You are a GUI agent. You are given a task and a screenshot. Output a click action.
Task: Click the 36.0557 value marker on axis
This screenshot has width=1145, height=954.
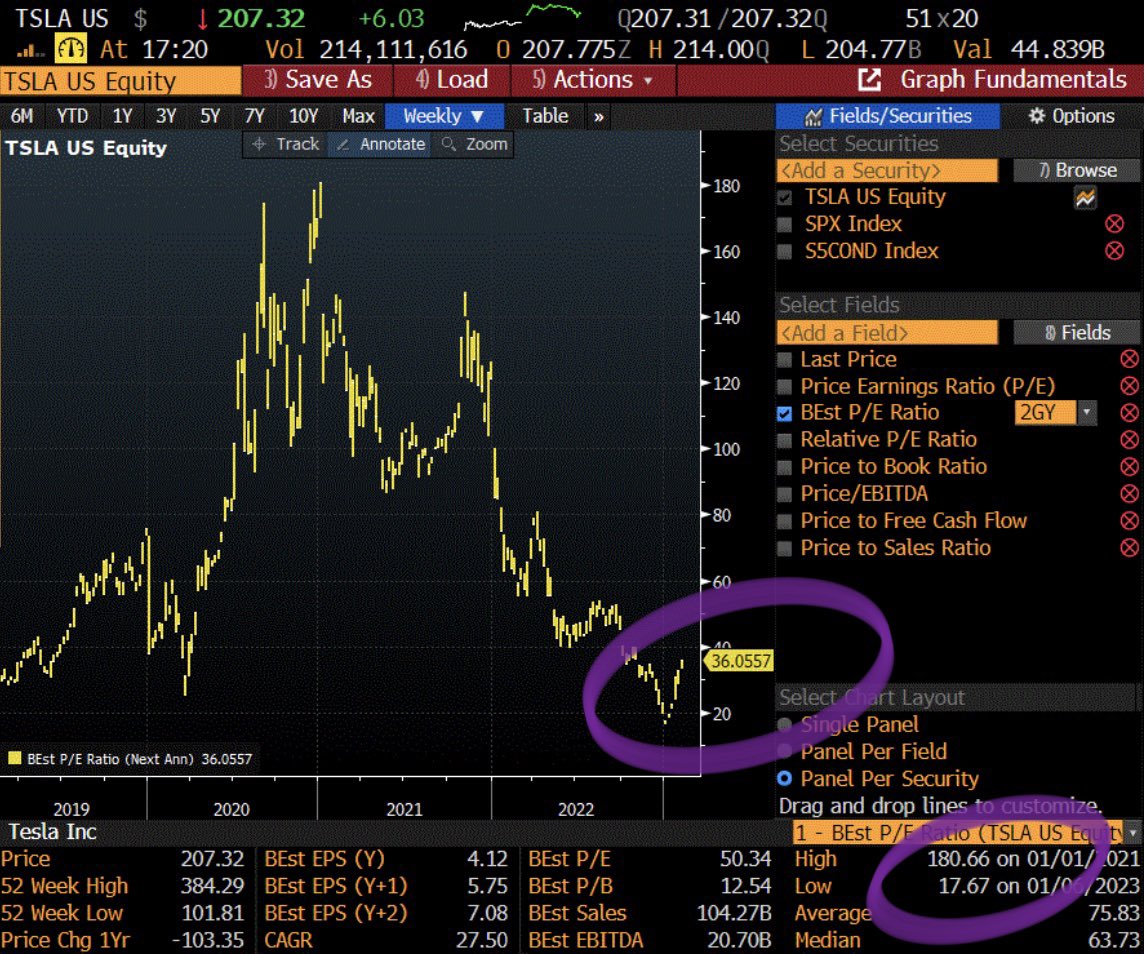point(738,661)
